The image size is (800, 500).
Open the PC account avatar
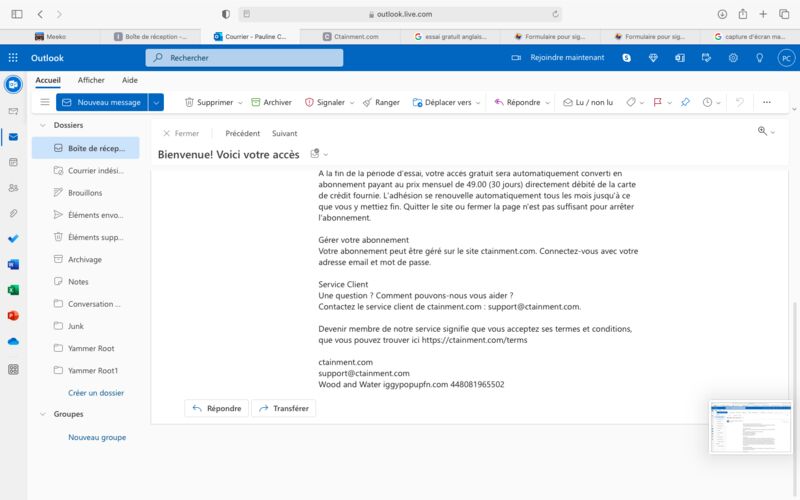(x=786, y=58)
